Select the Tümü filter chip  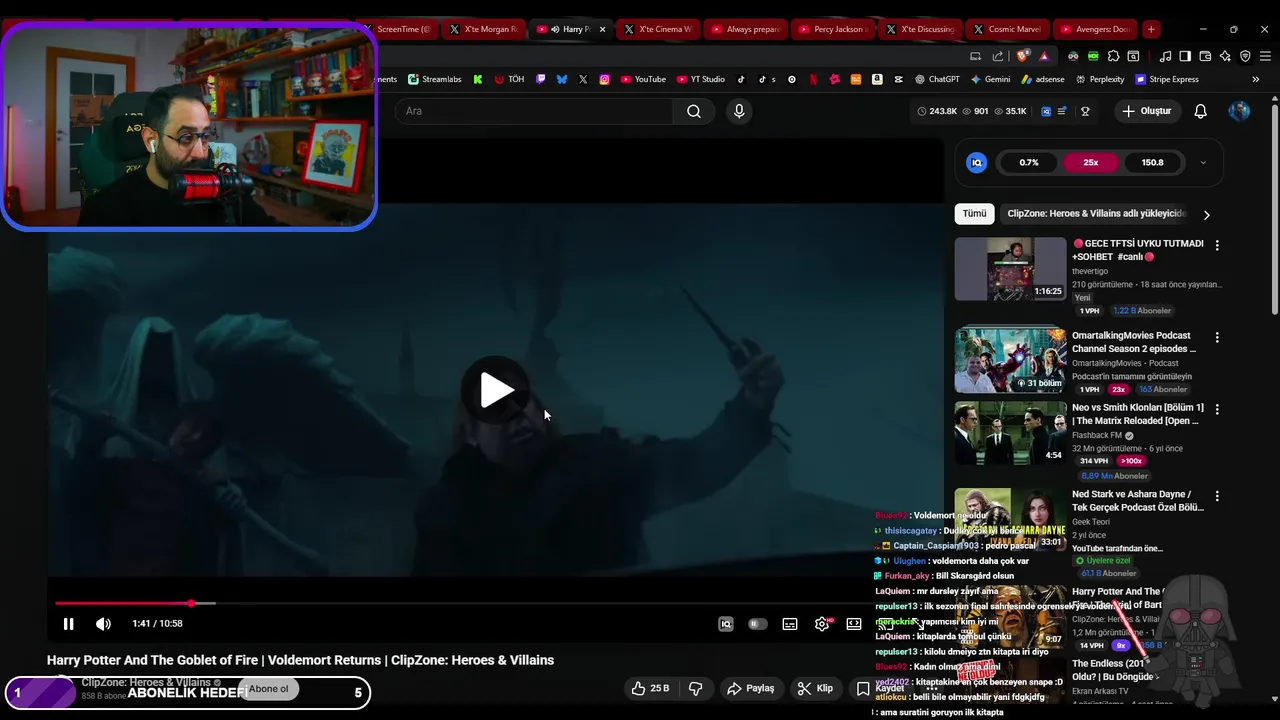[974, 214]
